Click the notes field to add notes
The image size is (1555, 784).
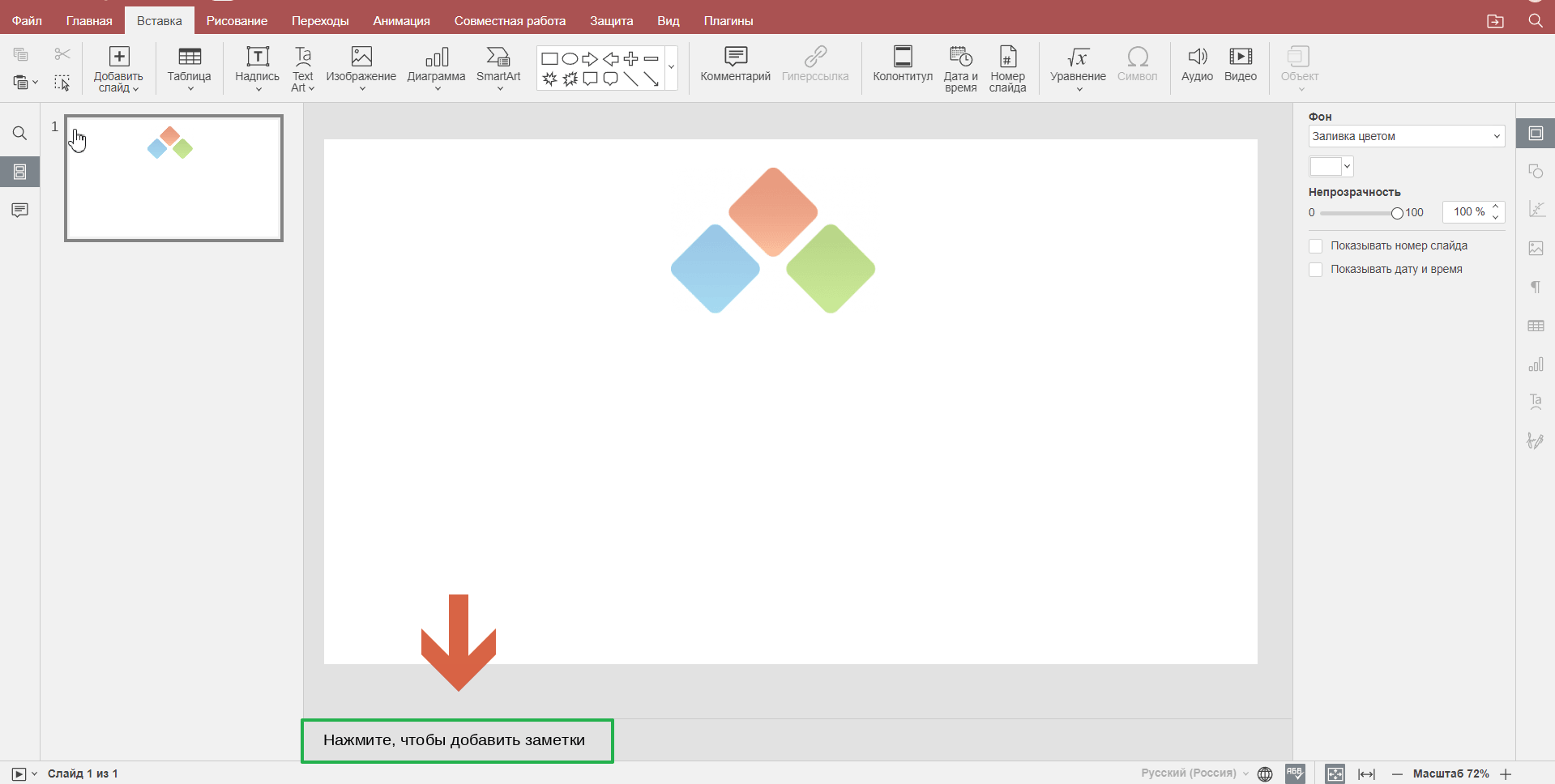(x=457, y=740)
